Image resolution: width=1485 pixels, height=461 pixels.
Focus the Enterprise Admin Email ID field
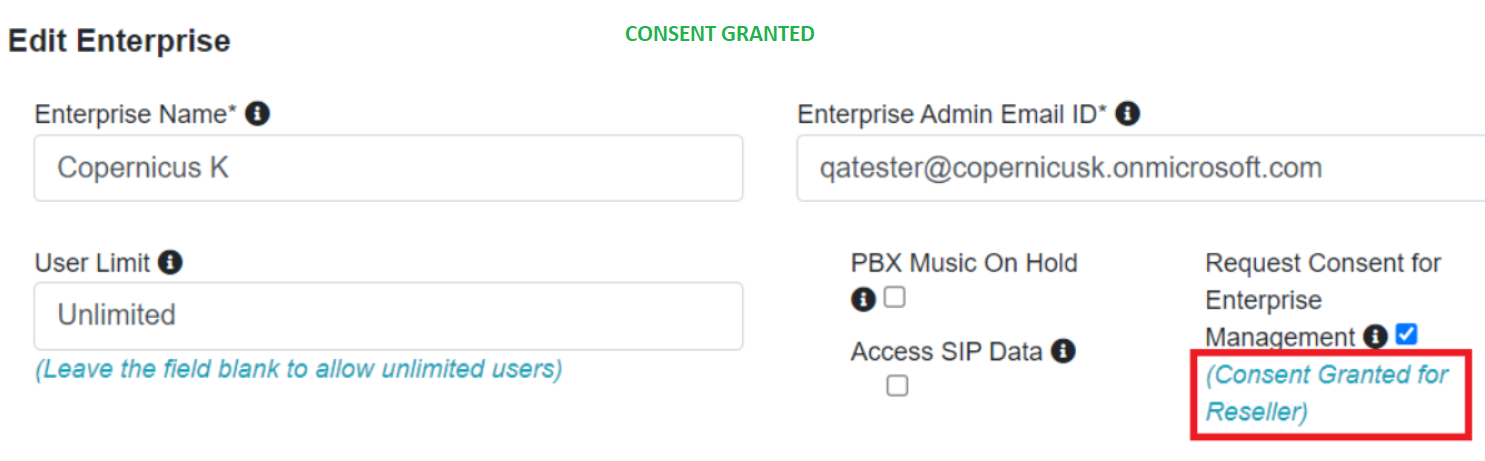pyautogui.click(x=1140, y=168)
